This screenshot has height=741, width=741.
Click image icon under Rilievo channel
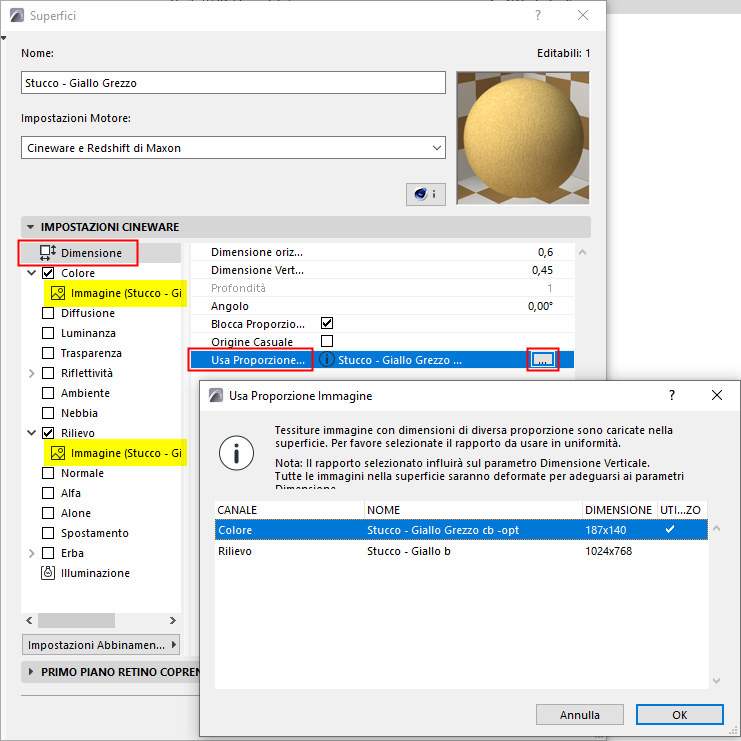pyautogui.click(x=58, y=453)
